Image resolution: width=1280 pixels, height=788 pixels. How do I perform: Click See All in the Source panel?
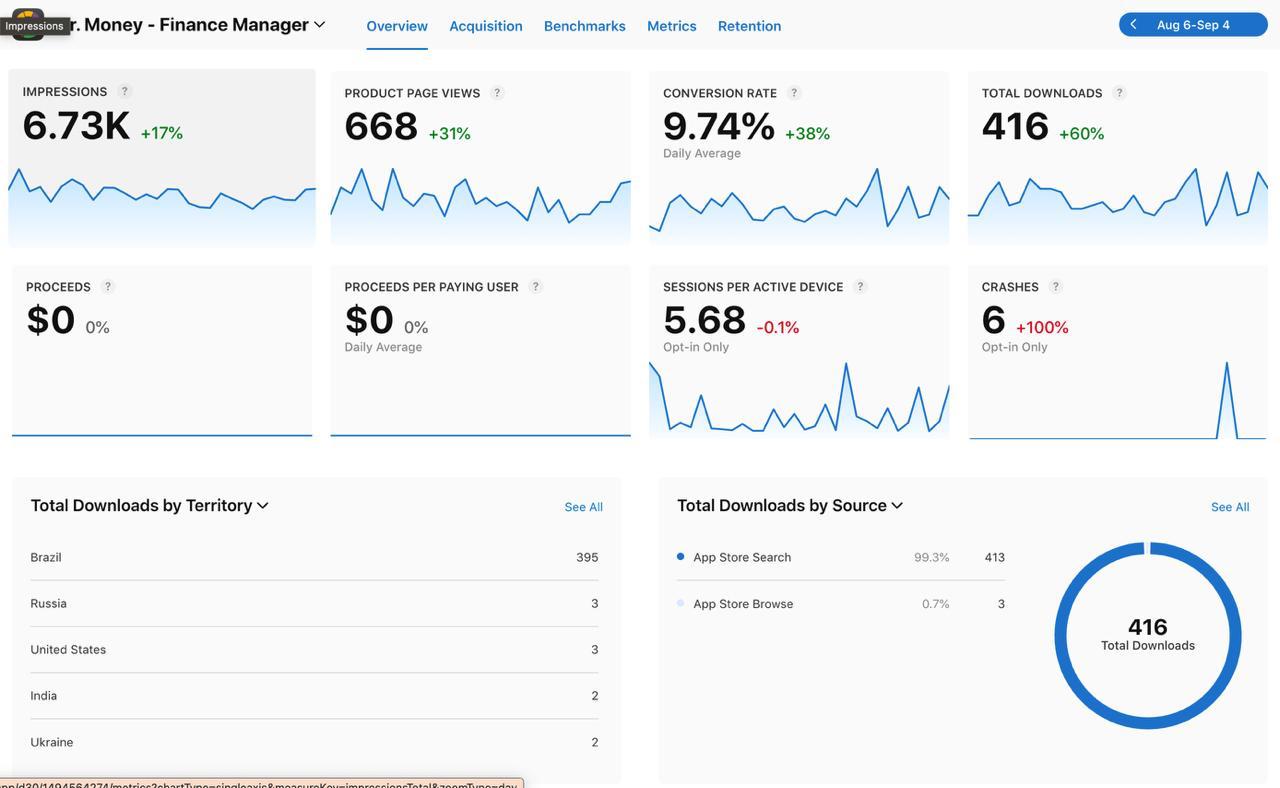1229,507
